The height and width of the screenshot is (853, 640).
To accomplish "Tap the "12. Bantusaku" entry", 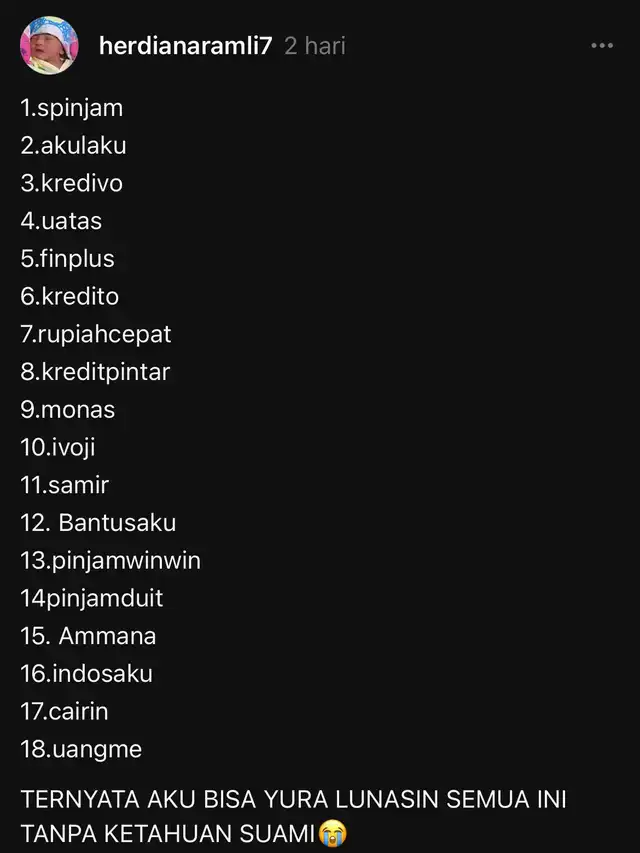I will 99,523.
